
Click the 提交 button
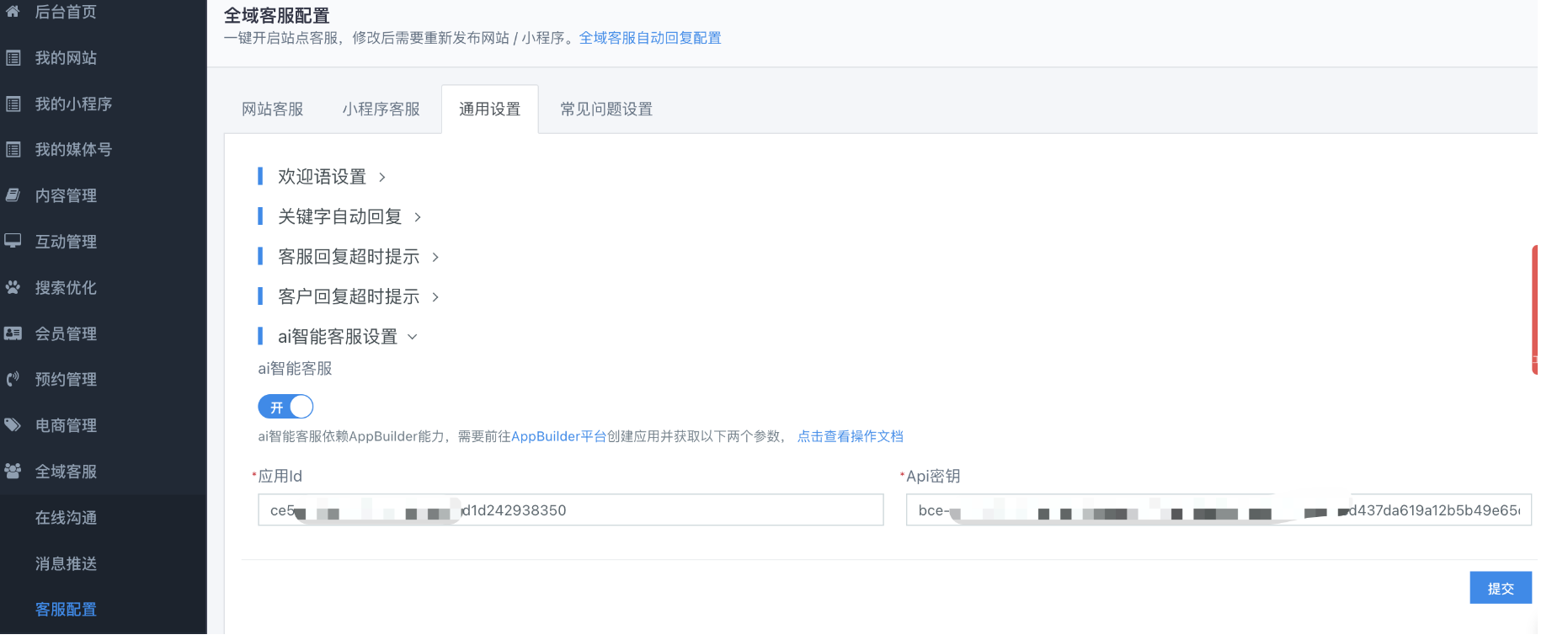[x=1501, y=588]
